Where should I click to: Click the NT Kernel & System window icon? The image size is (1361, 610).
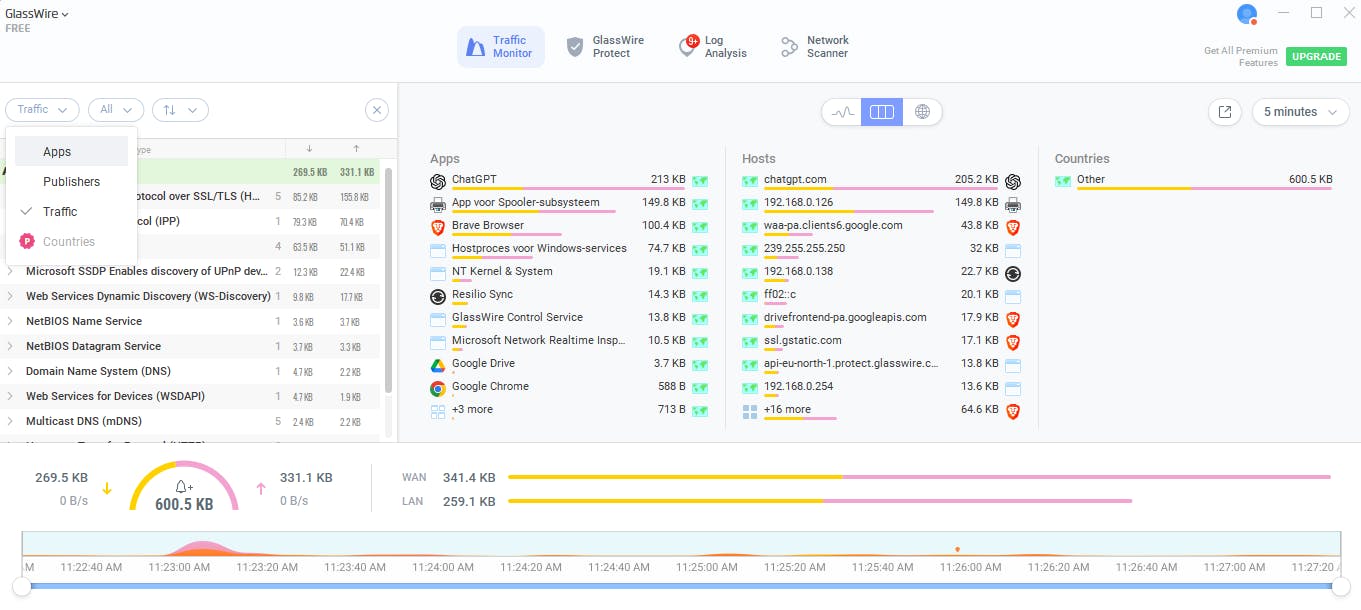(x=437, y=273)
